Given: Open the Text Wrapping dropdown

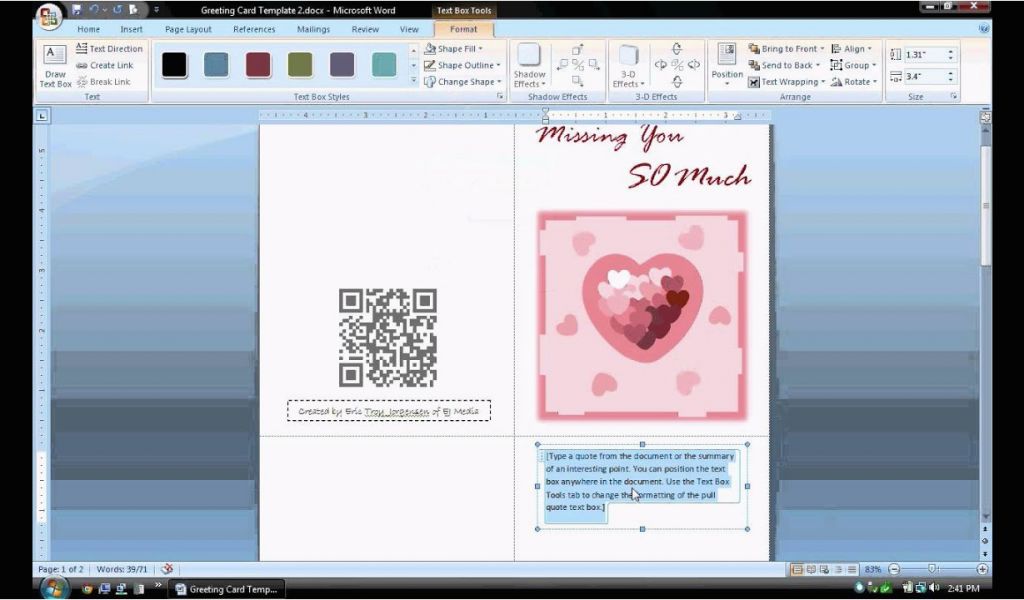Looking at the screenshot, I should [x=786, y=82].
